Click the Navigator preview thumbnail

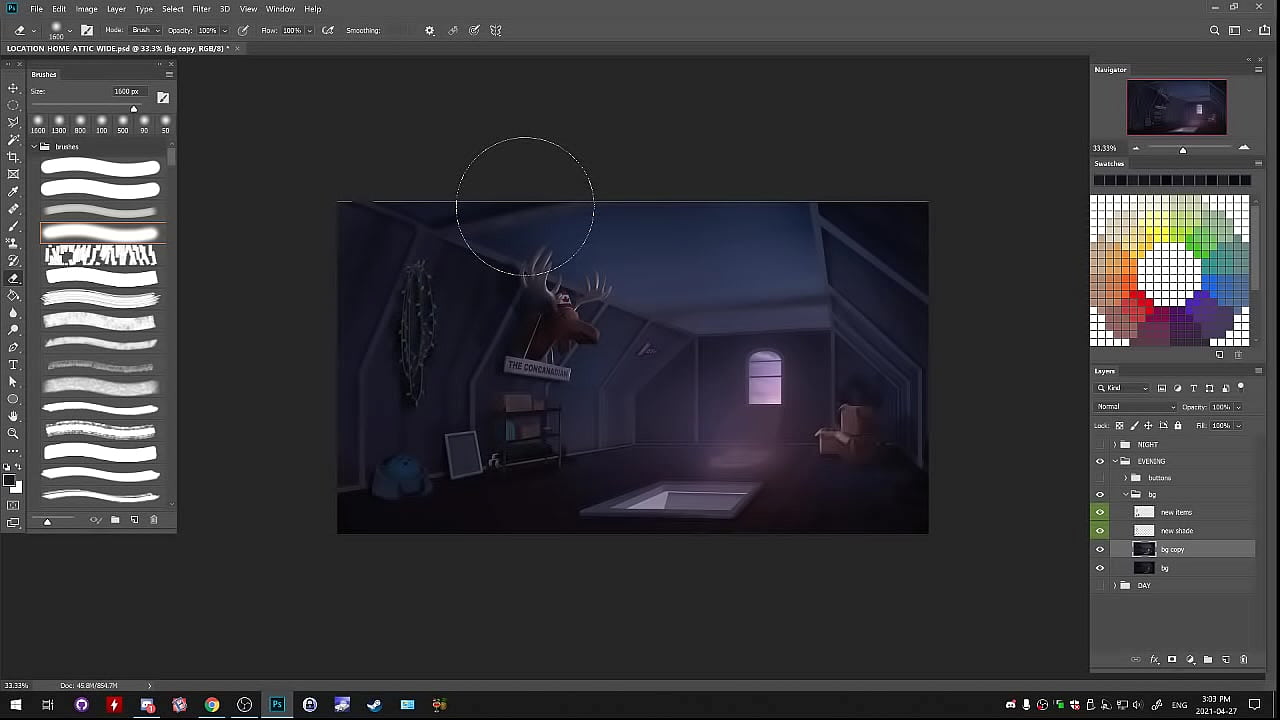[x=1176, y=107]
